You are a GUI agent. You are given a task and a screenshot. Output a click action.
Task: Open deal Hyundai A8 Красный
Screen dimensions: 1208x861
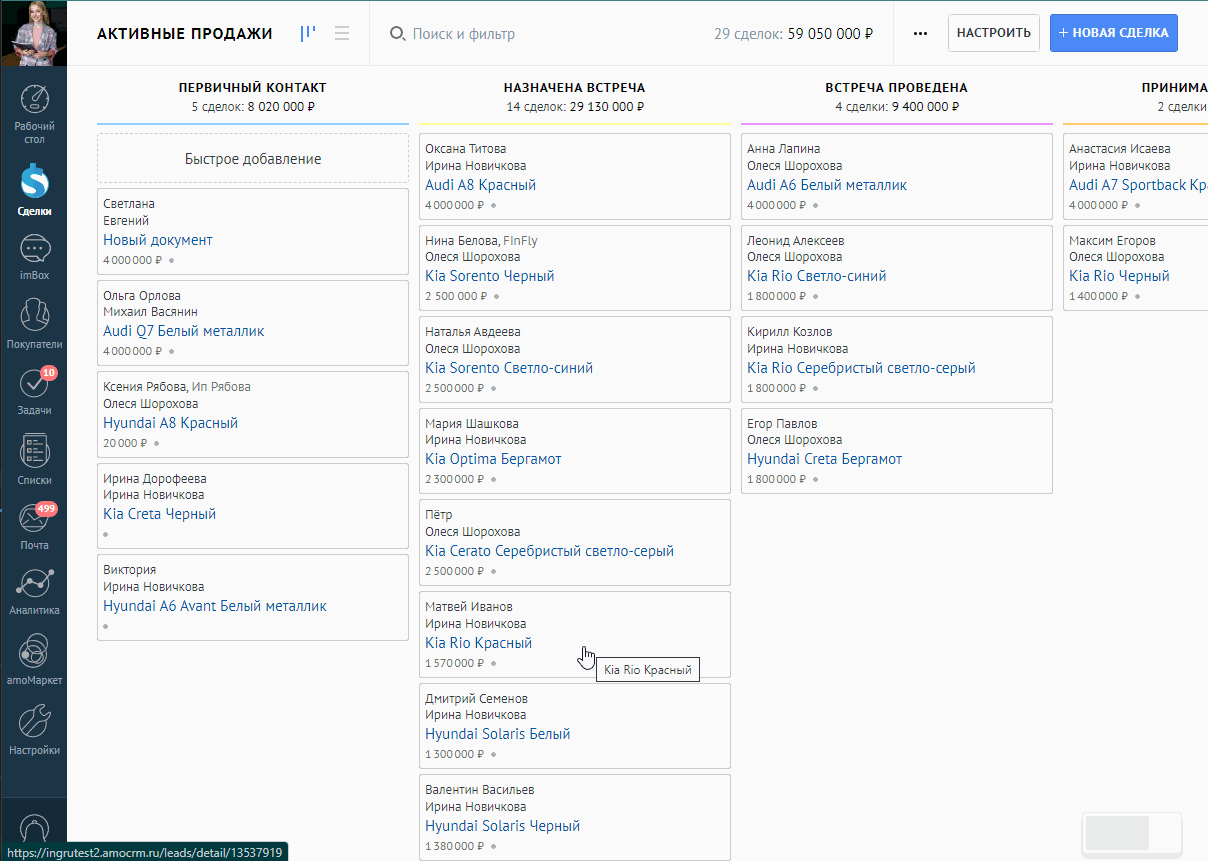[x=171, y=423]
